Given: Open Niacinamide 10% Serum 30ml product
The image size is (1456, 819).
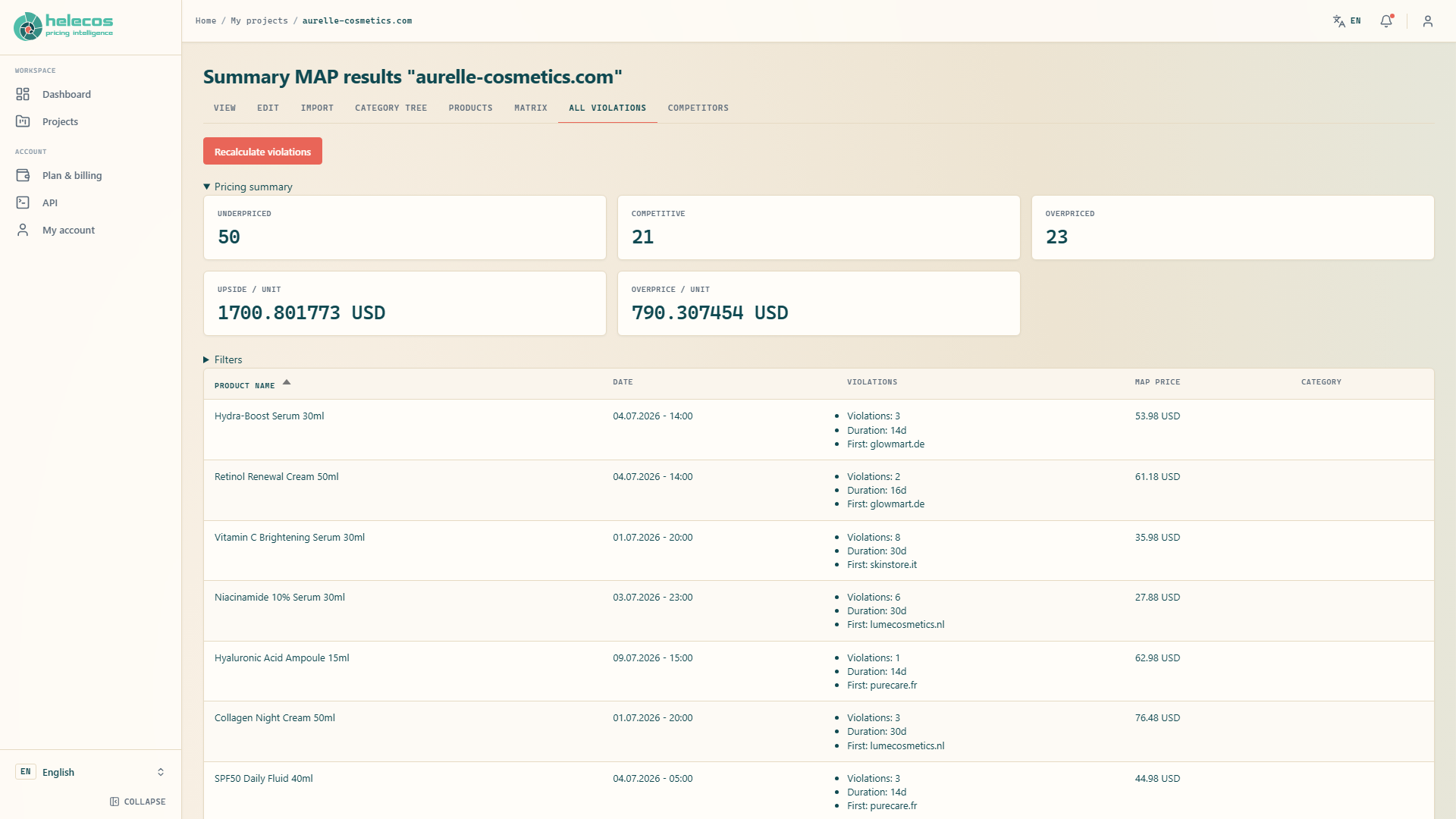Looking at the screenshot, I should click(x=280, y=598).
